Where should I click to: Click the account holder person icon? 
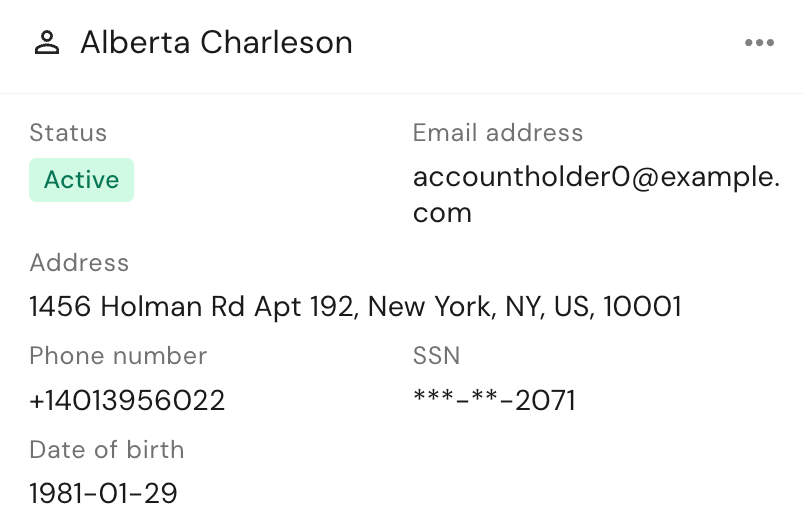click(47, 43)
